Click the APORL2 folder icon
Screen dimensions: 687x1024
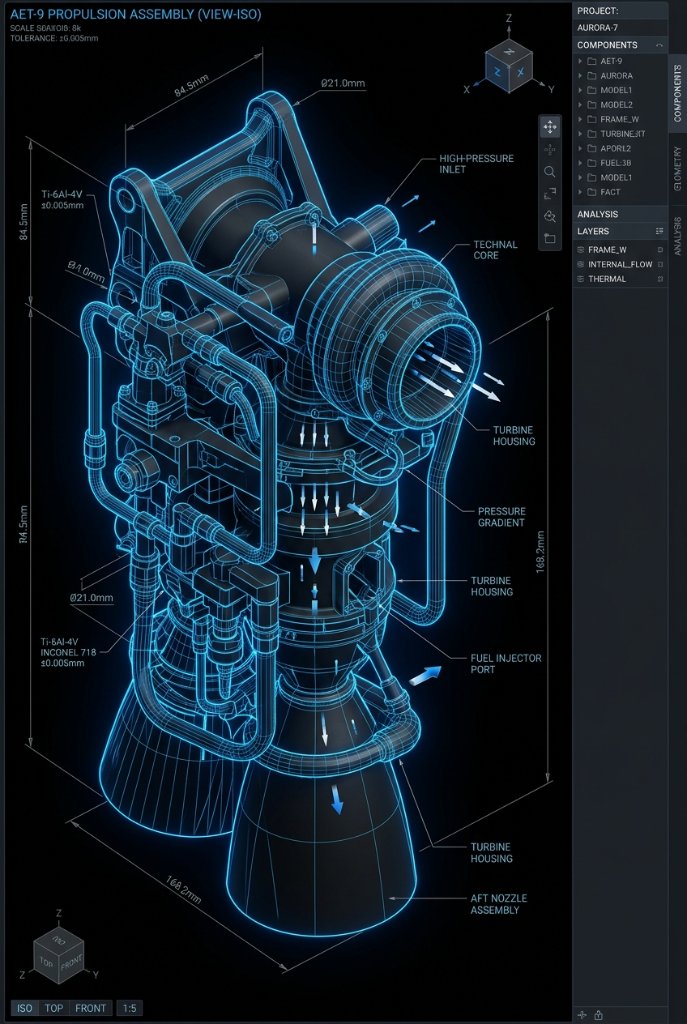click(x=592, y=148)
